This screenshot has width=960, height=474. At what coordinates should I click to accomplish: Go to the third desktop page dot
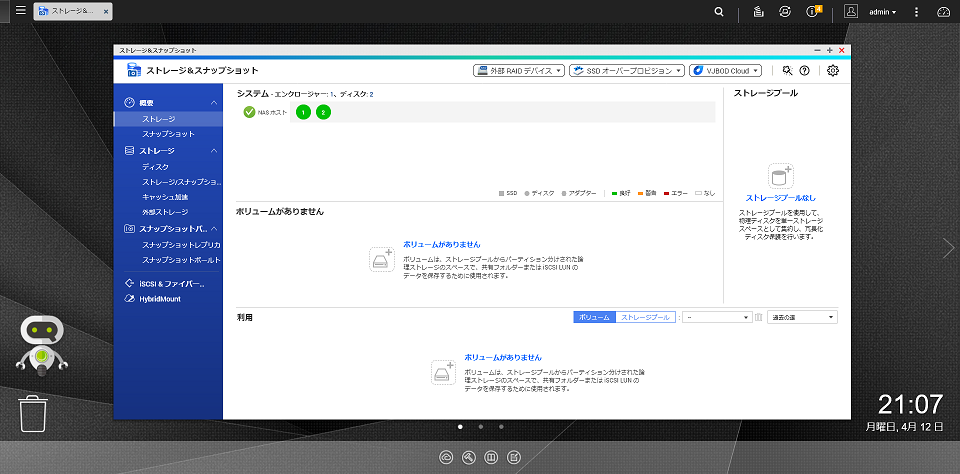501,427
